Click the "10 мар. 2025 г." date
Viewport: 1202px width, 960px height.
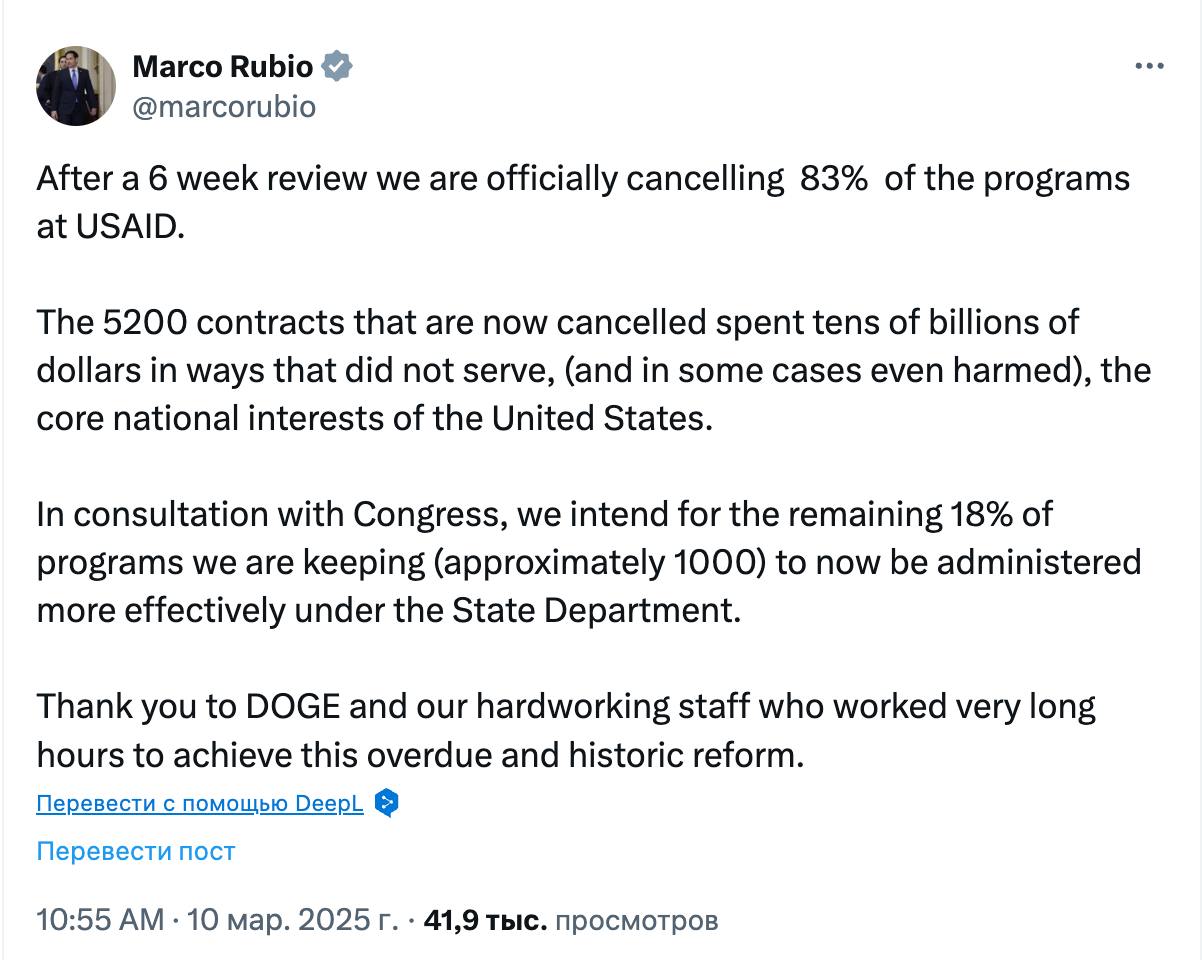point(290,919)
